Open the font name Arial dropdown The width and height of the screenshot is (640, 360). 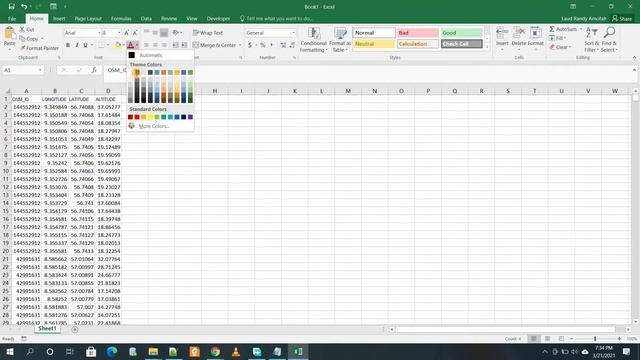(99, 33)
